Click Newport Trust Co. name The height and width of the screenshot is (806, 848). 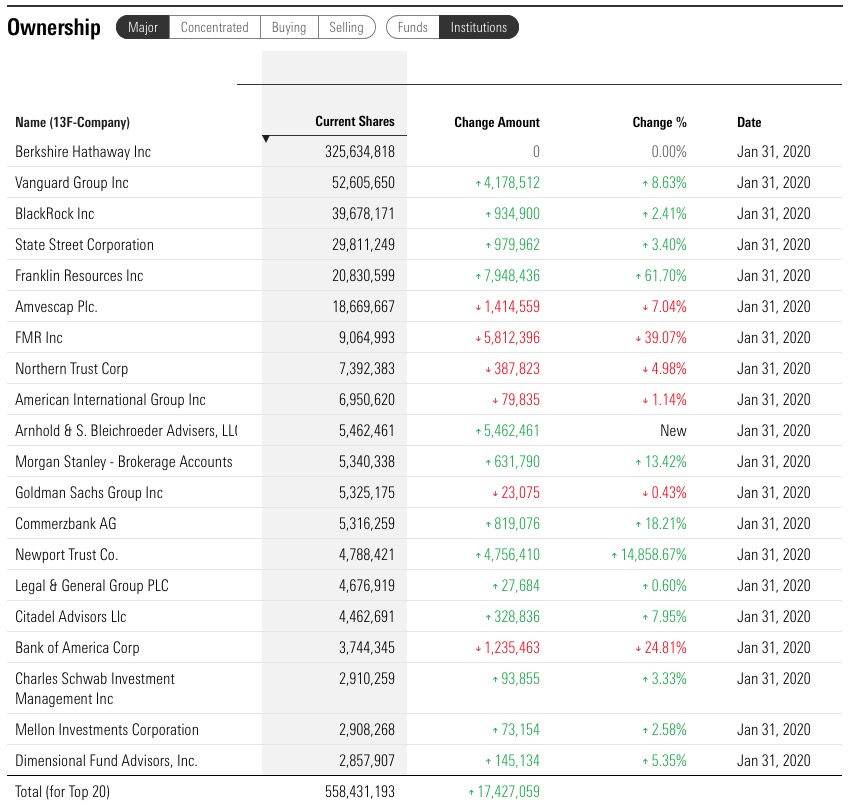pyautogui.click(x=66, y=555)
